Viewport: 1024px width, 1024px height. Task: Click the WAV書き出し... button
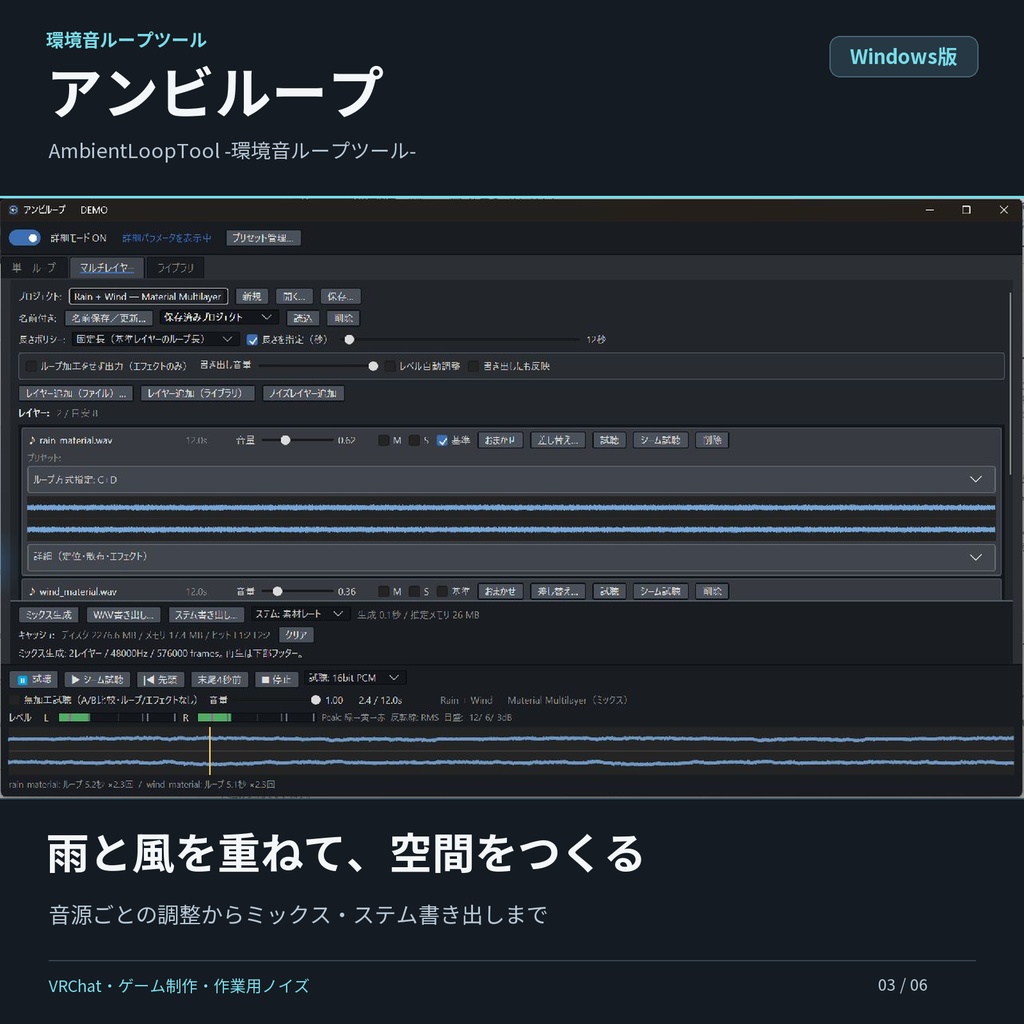(123, 615)
